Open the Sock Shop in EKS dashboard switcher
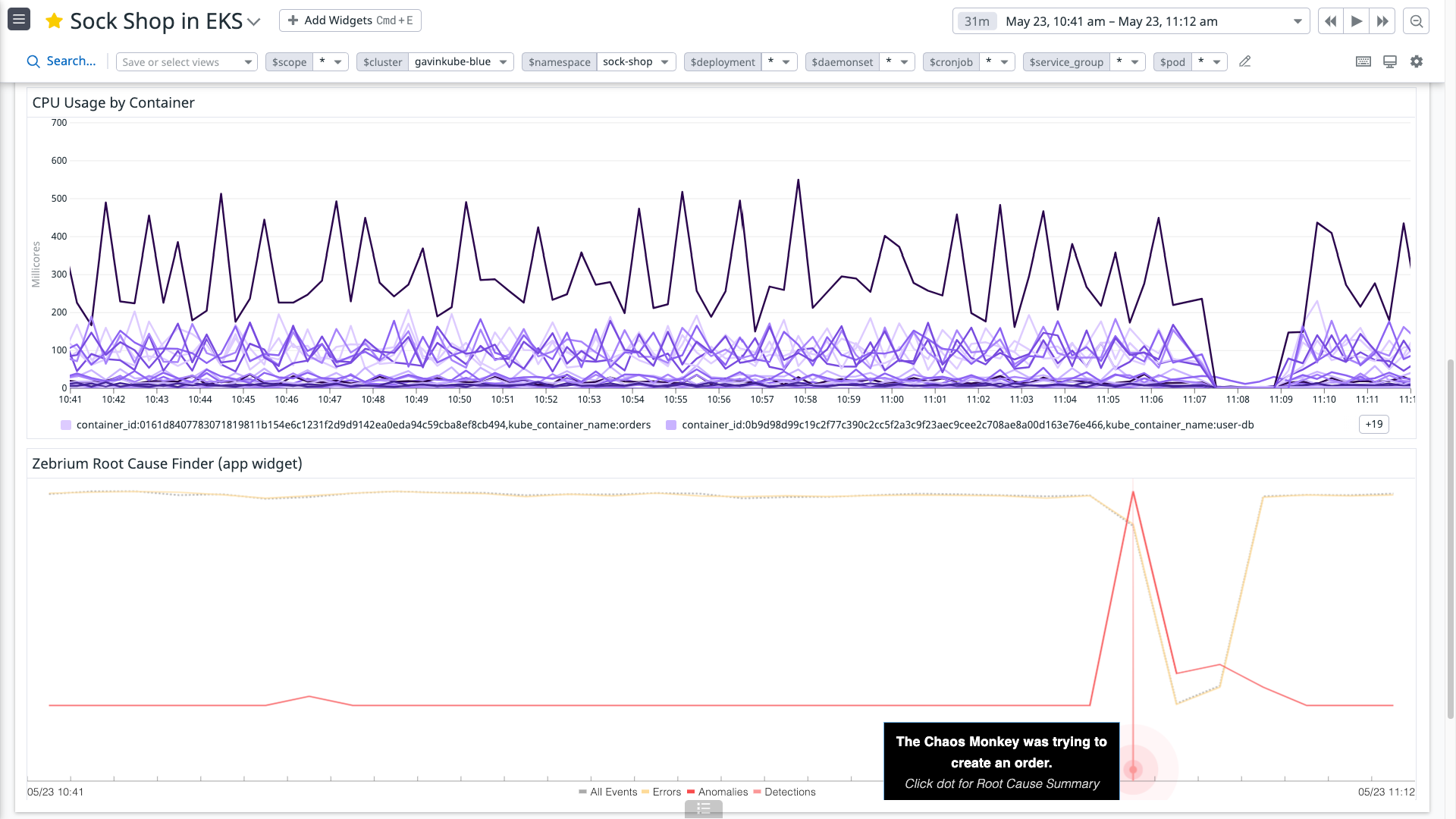1456x819 pixels. [253, 21]
